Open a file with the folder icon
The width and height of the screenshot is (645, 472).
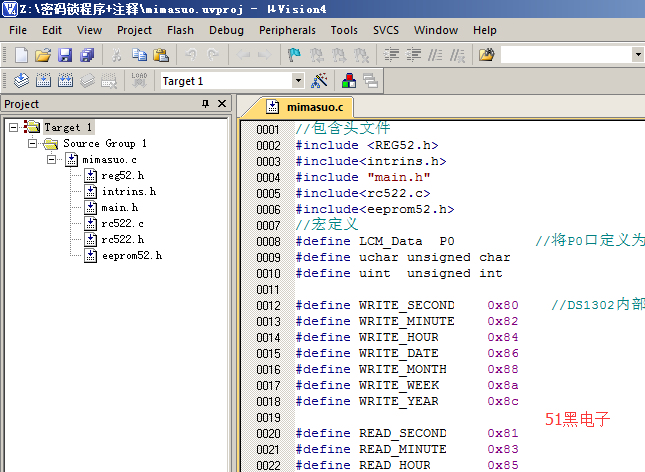click(x=43, y=55)
